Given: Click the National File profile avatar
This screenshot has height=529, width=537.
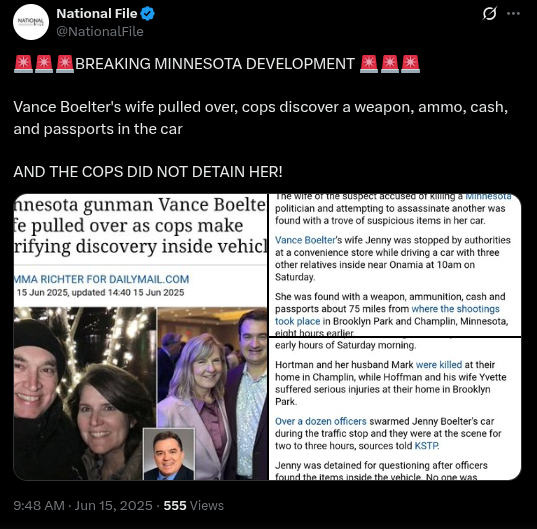Looking at the screenshot, I should (31, 22).
